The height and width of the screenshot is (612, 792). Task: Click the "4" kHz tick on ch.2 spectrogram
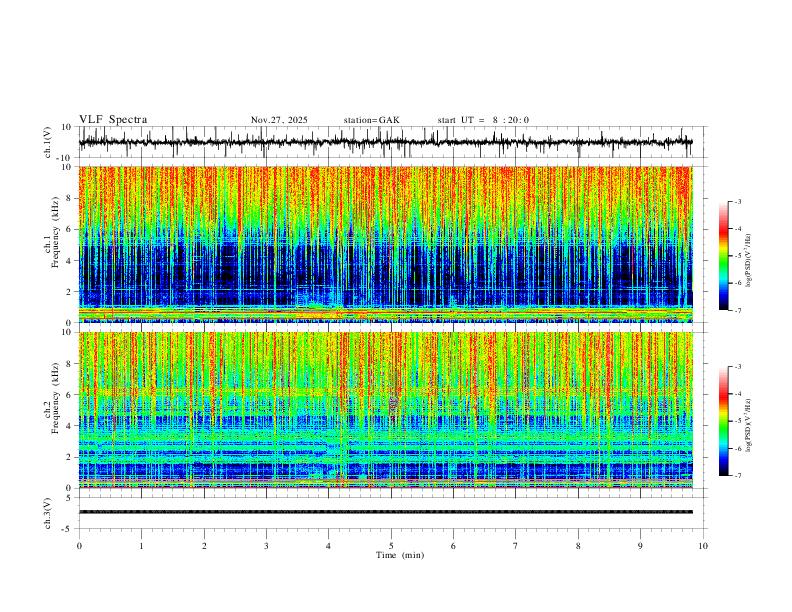[x=70, y=426]
